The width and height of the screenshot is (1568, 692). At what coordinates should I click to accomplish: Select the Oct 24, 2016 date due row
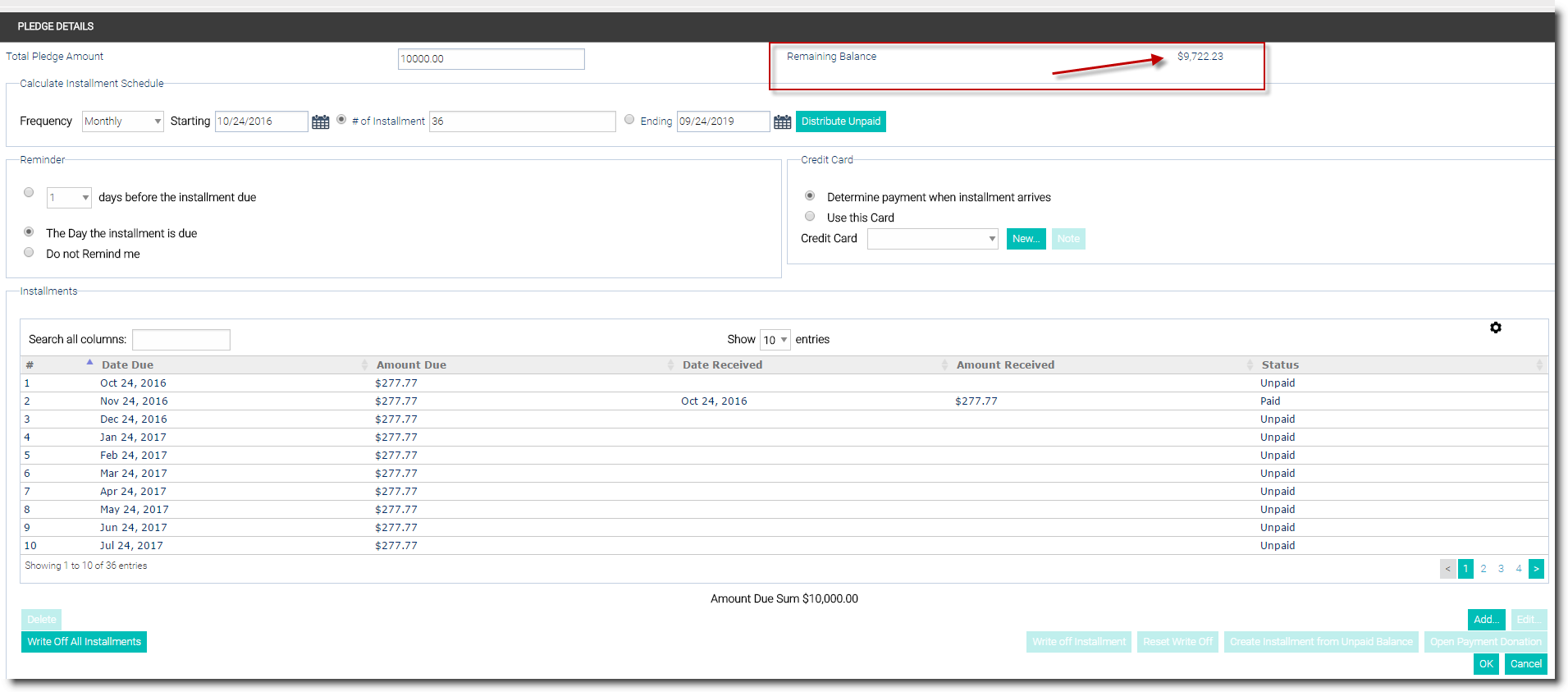pyautogui.click(x=784, y=383)
